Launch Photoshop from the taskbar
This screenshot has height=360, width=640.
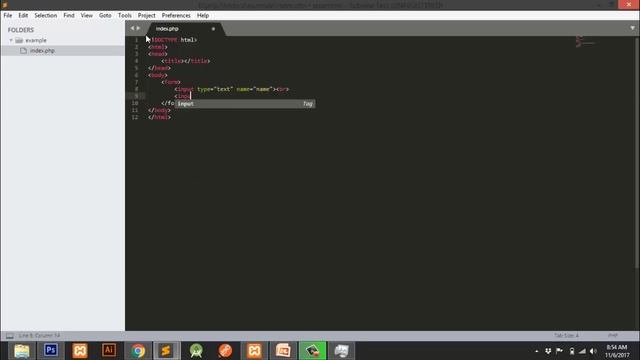(x=51, y=351)
